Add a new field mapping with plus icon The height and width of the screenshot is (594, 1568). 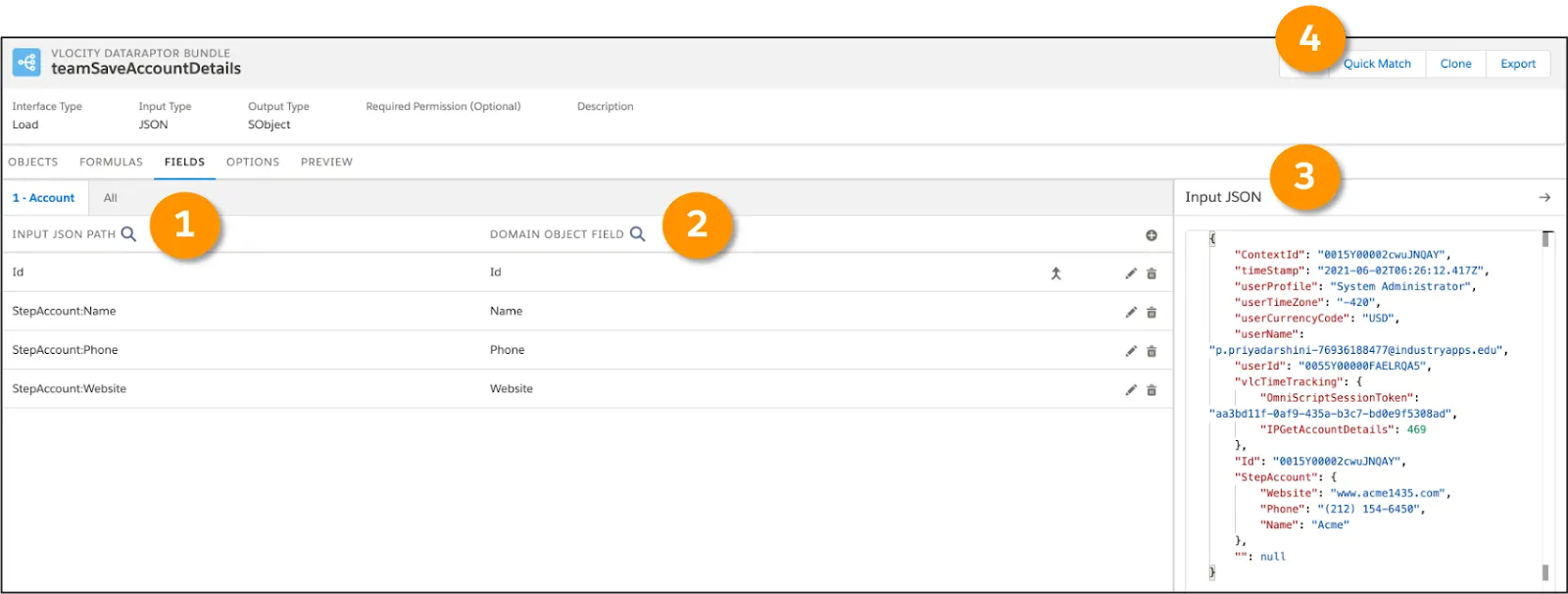[1151, 235]
